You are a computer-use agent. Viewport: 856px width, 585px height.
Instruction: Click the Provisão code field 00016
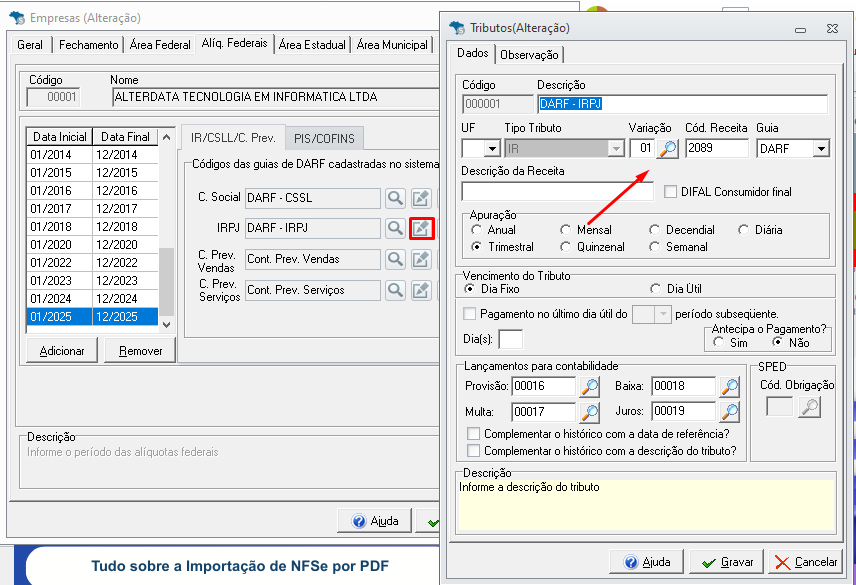click(543, 386)
